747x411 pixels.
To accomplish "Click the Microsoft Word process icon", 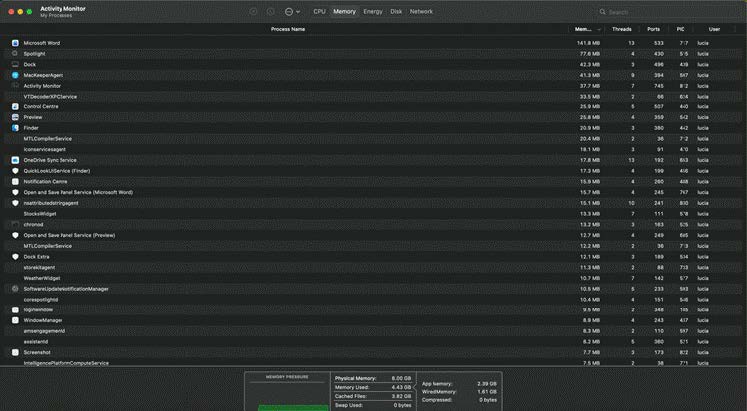I will click(x=15, y=43).
